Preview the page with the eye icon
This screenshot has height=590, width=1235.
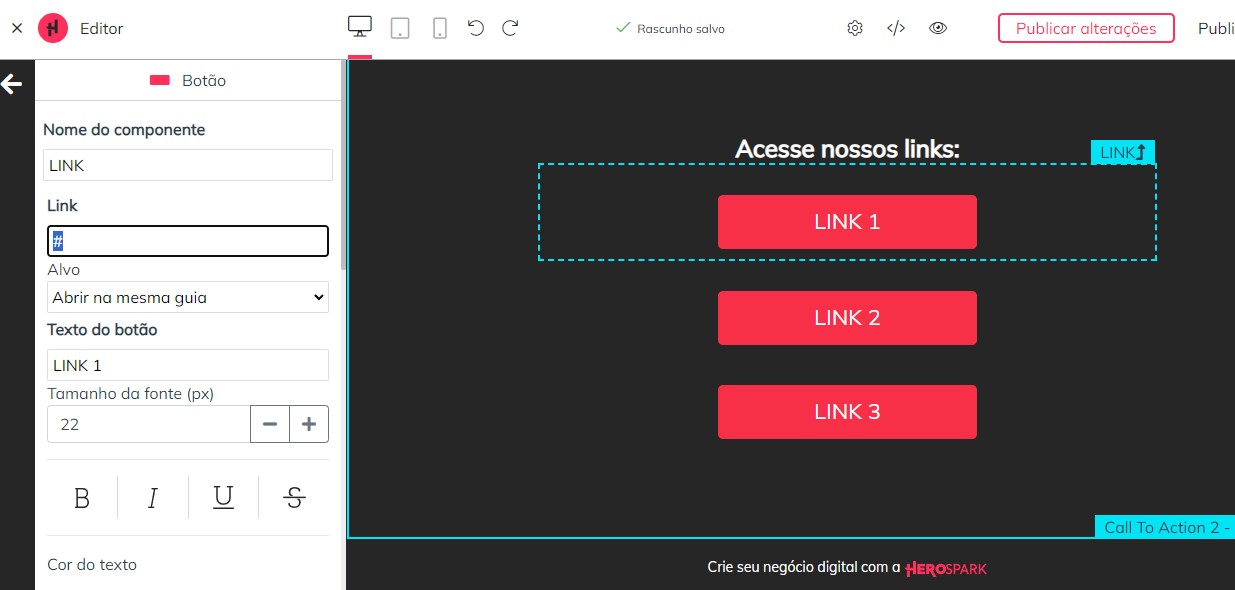pyautogui.click(x=938, y=27)
